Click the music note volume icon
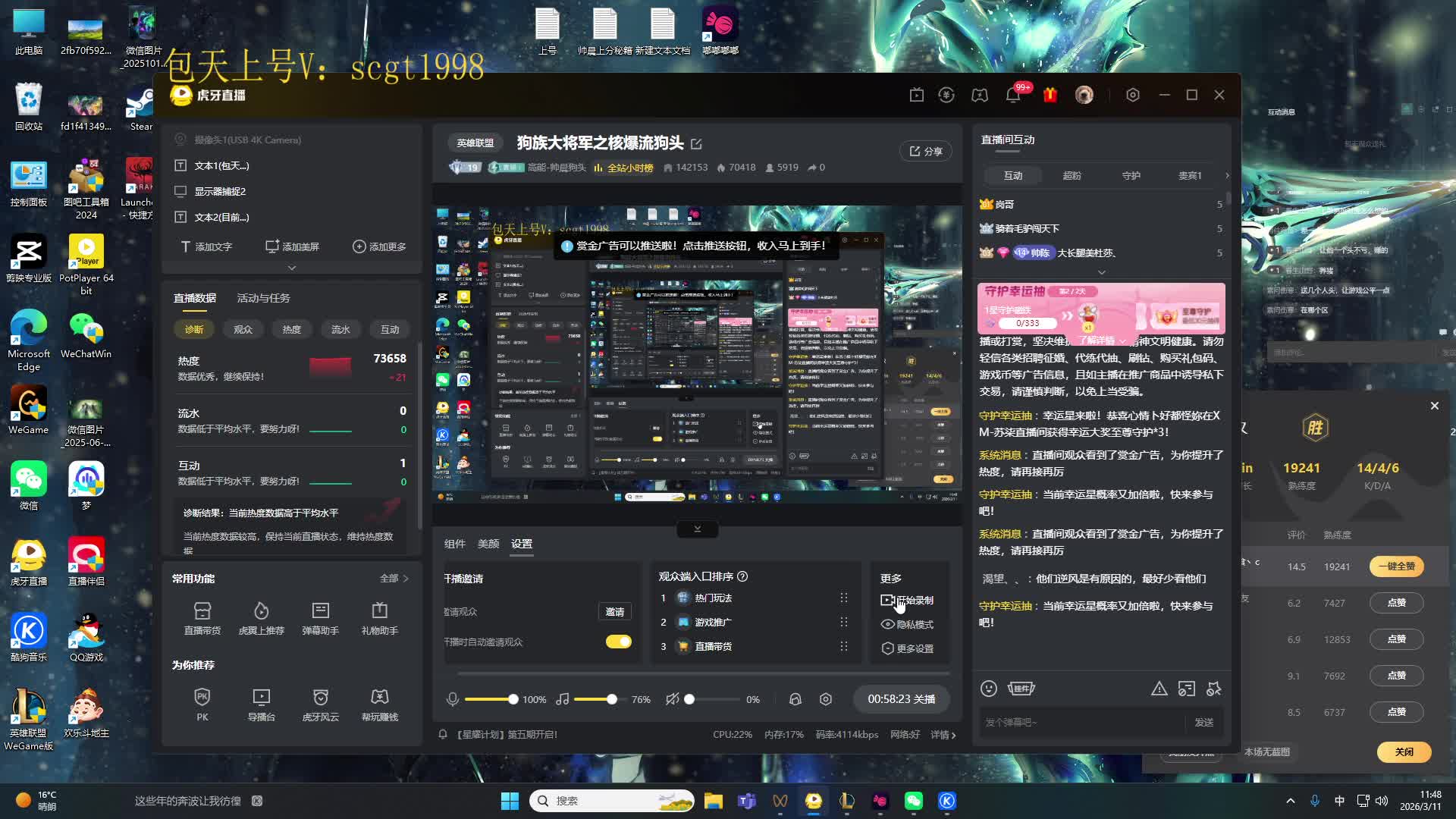This screenshot has width=1456, height=819. coord(562,699)
